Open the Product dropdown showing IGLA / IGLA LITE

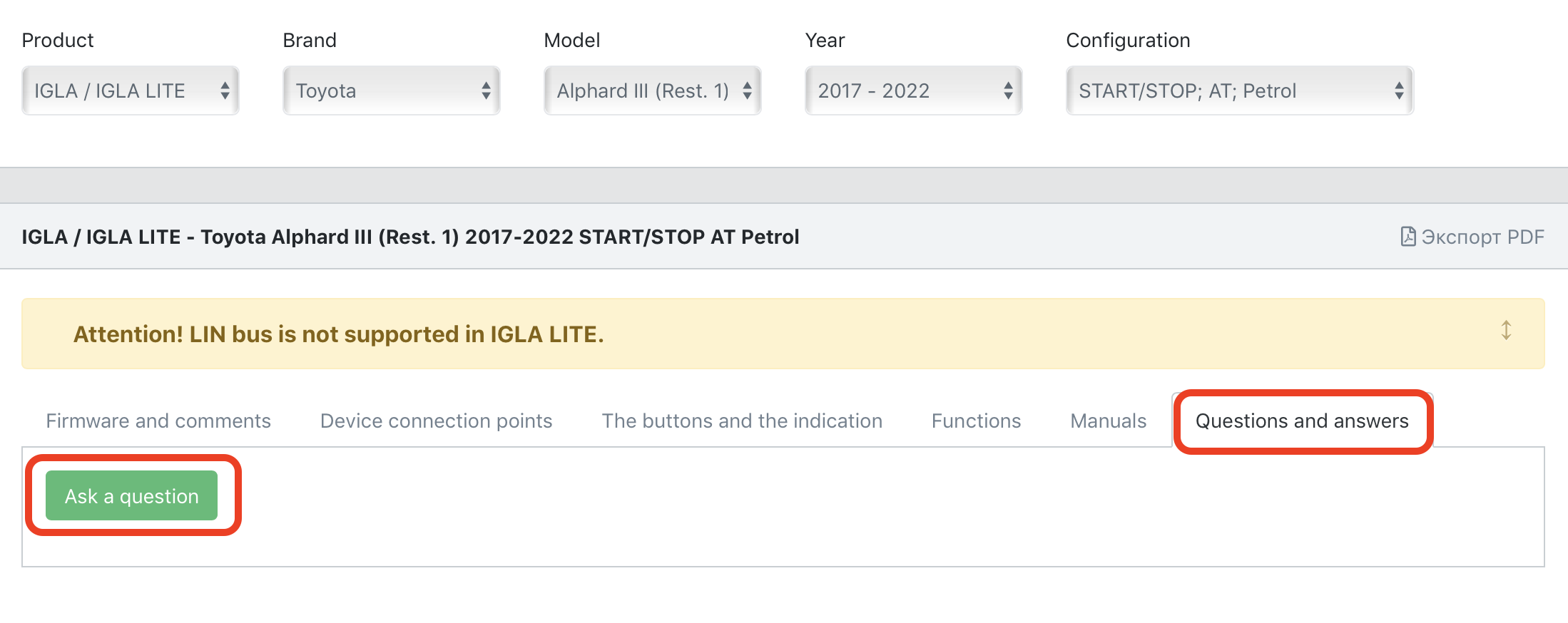point(131,91)
